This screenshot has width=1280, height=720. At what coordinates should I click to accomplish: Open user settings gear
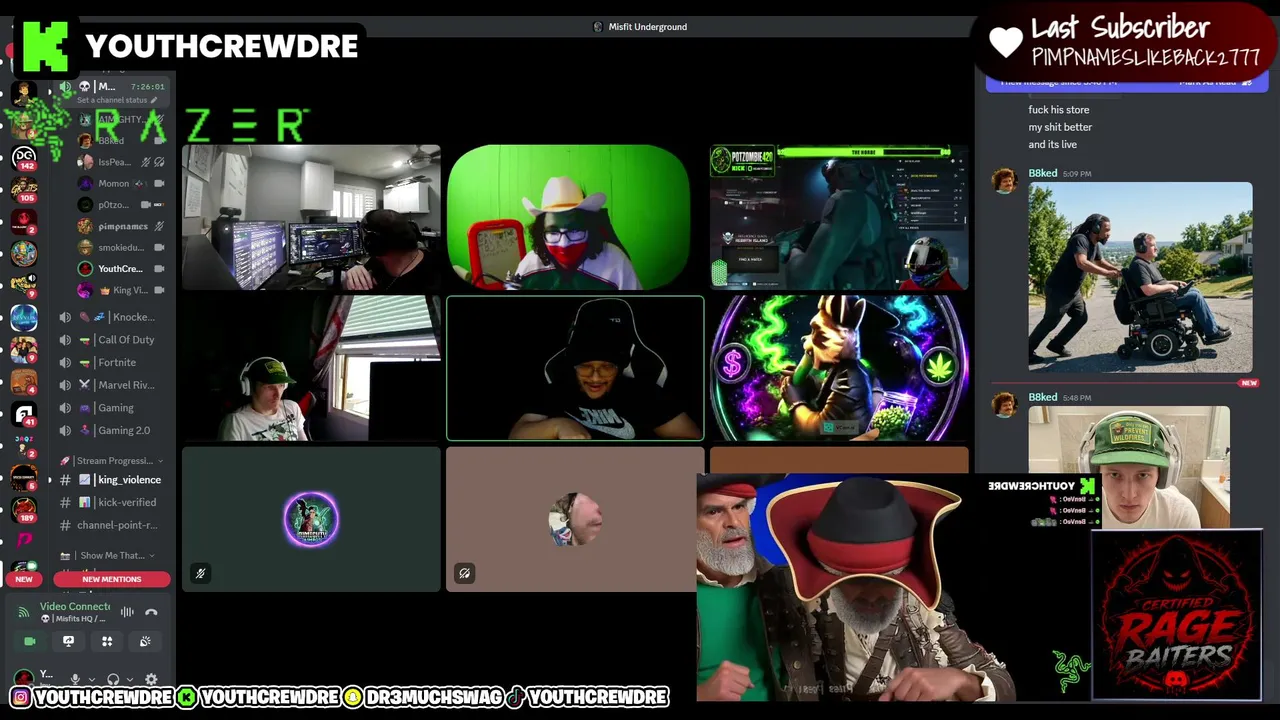pyautogui.click(x=151, y=680)
